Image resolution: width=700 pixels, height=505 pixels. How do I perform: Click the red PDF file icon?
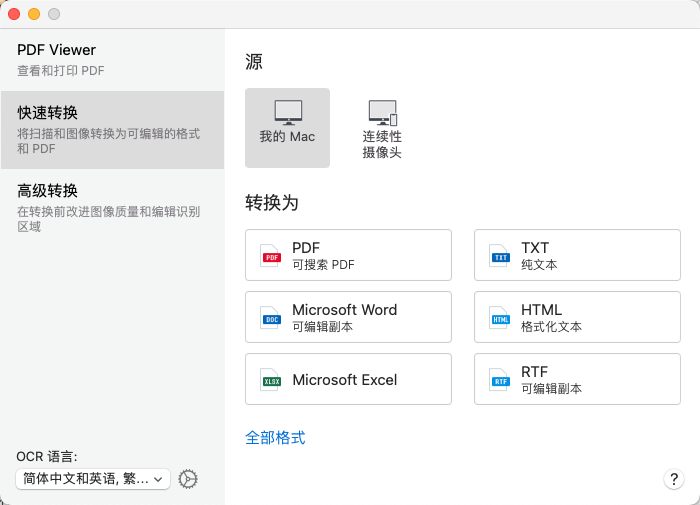271,256
